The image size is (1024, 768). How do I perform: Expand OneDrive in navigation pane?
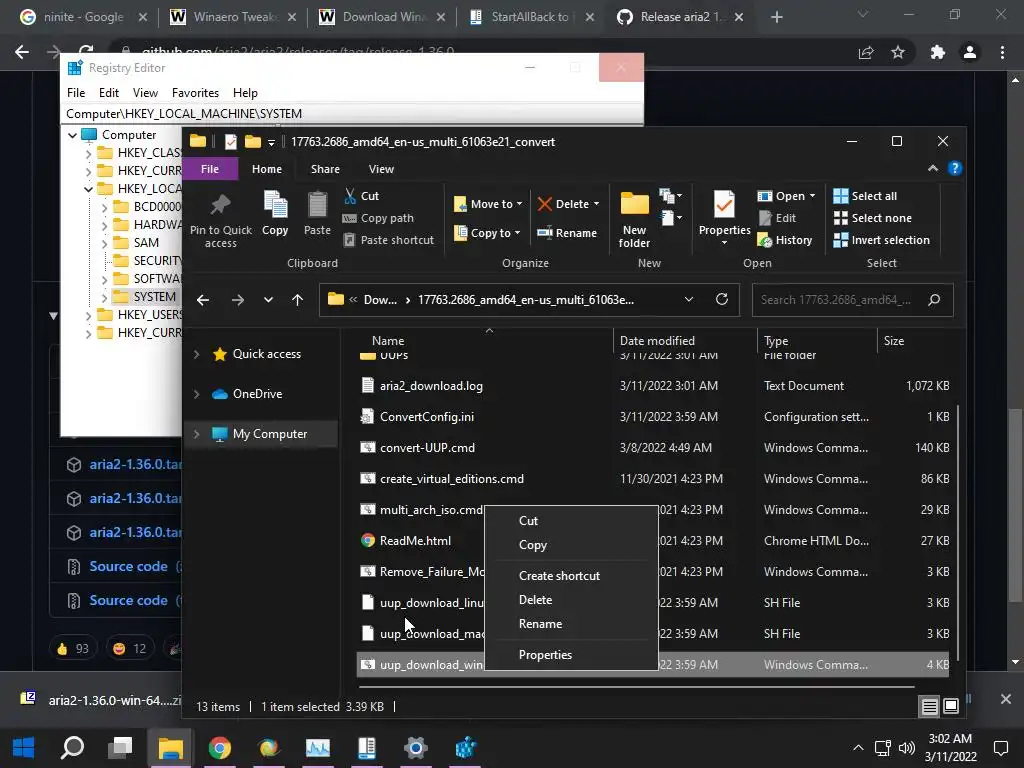pyautogui.click(x=197, y=394)
